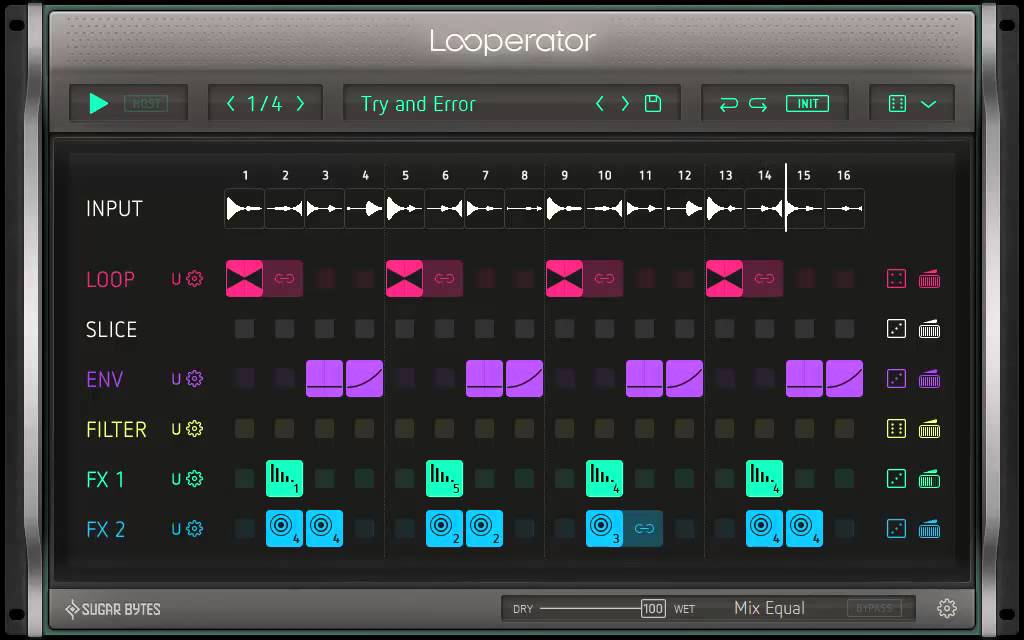Click the playhead marker near step 15
The height and width of the screenshot is (640, 1024).
click(786, 197)
